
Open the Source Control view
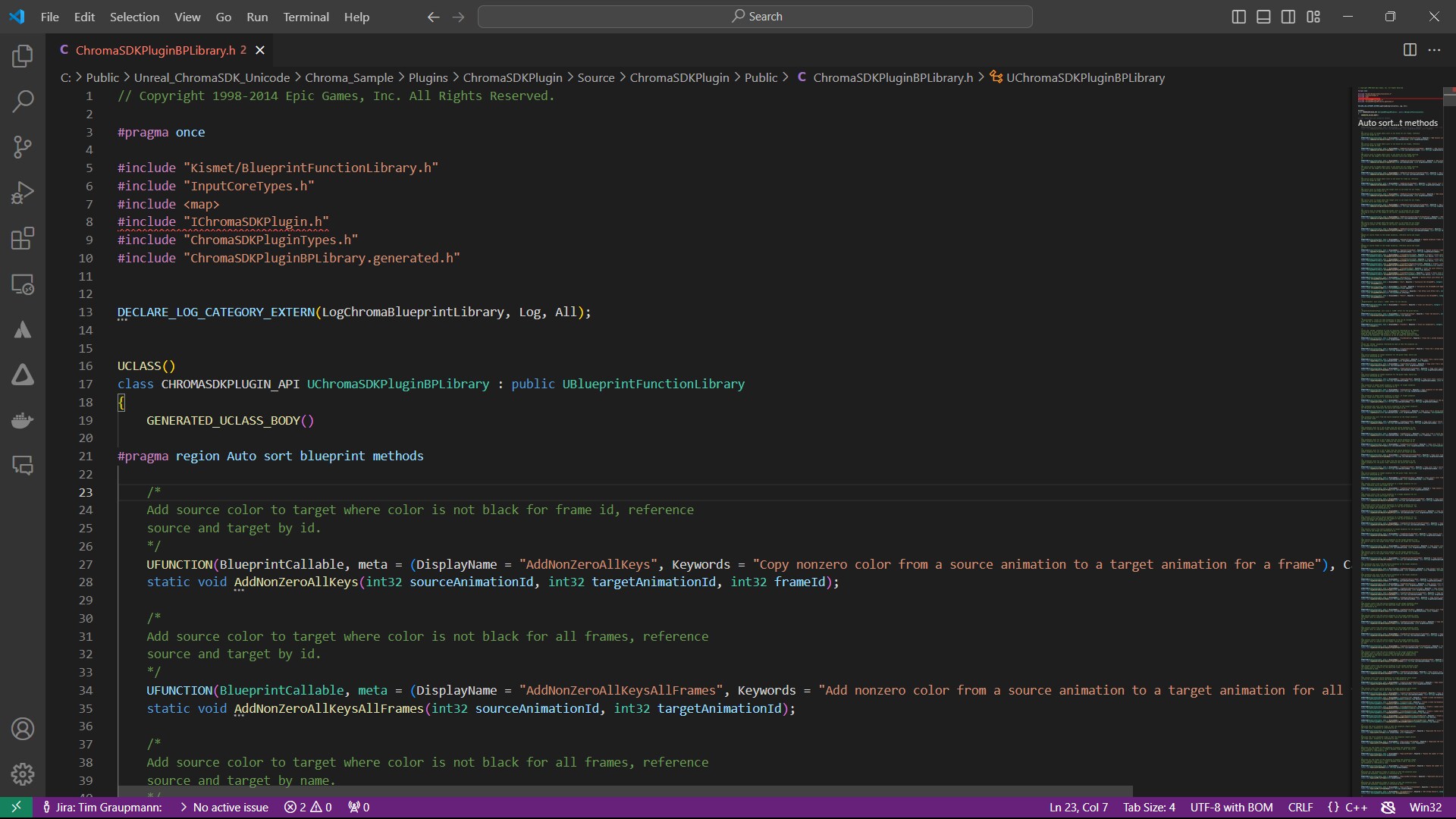pyautogui.click(x=23, y=146)
